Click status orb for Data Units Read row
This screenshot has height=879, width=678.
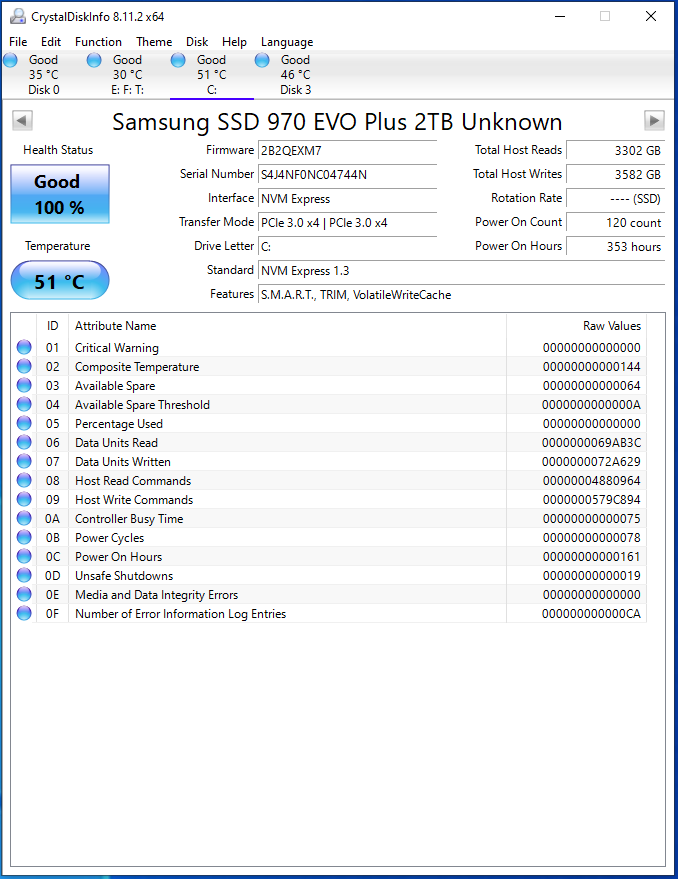24,442
